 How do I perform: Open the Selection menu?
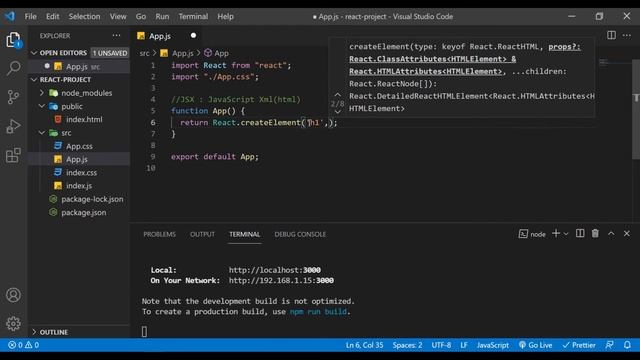(84, 16)
